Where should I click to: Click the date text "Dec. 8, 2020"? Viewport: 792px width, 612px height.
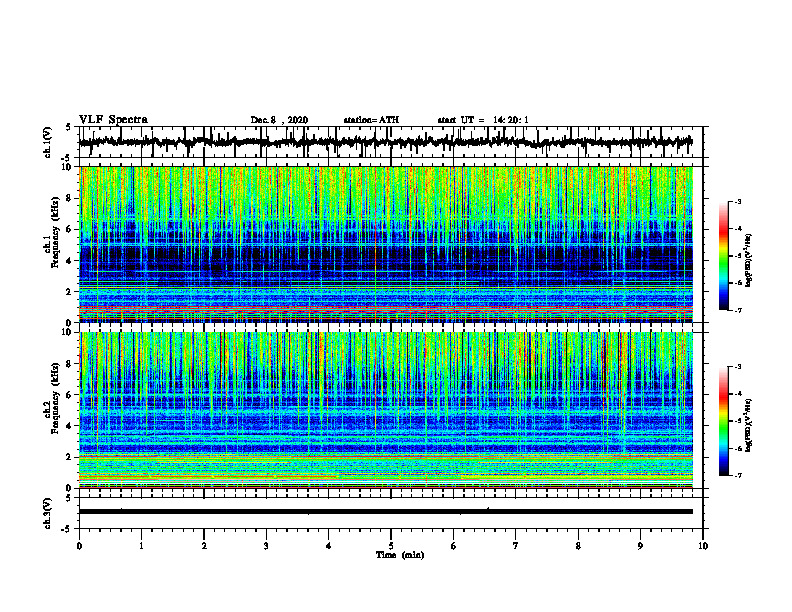point(279,120)
